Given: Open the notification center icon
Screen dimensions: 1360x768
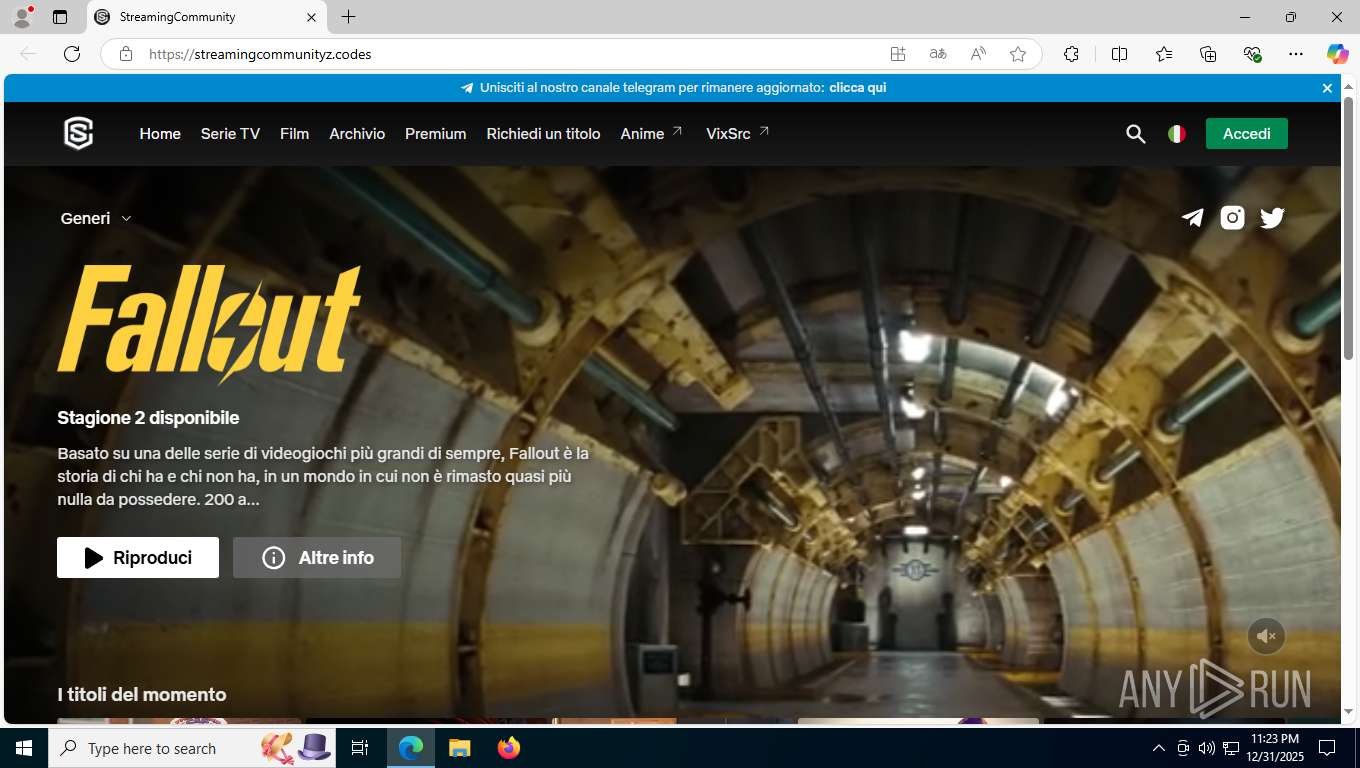Looking at the screenshot, I should point(1327,748).
